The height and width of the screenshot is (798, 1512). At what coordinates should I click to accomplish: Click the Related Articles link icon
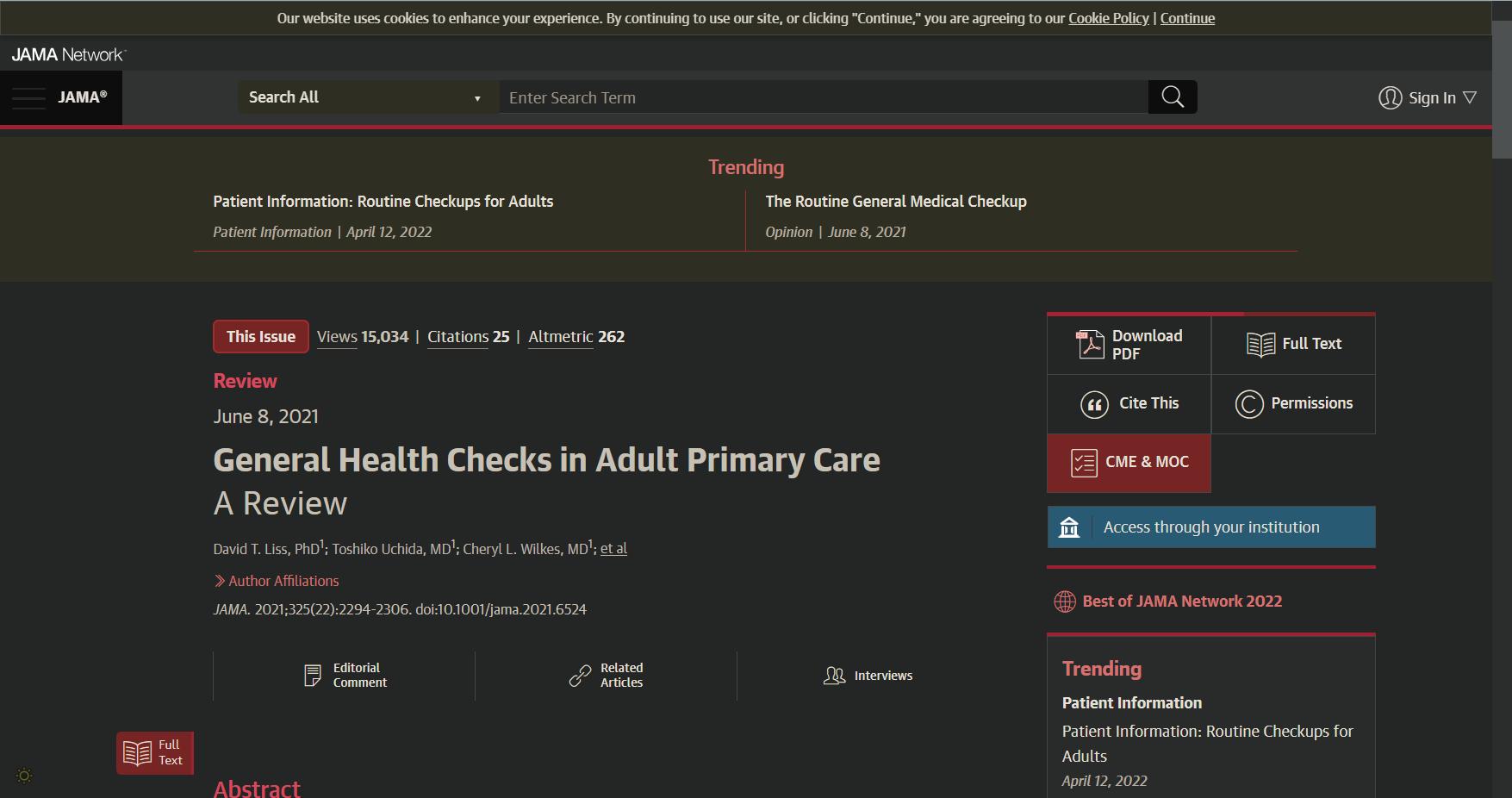click(580, 676)
